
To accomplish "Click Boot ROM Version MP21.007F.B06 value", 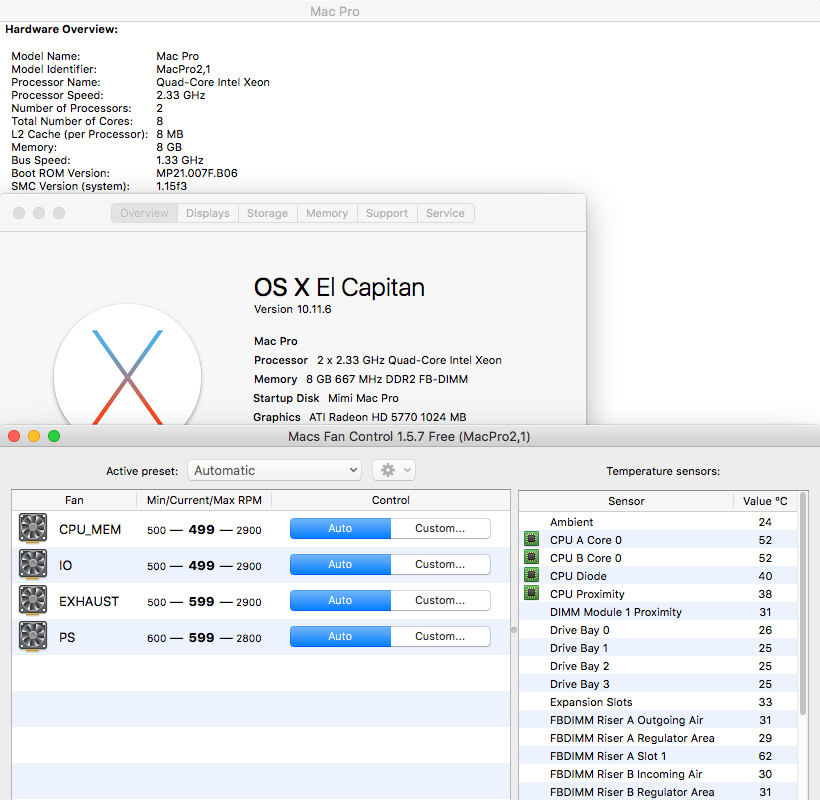I will pos(197,173).
